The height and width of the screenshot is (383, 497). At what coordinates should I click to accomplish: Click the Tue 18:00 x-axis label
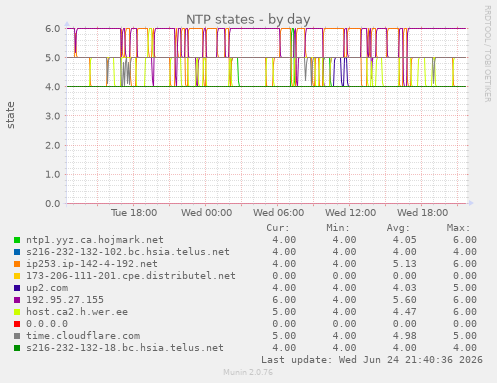point(134,213)
